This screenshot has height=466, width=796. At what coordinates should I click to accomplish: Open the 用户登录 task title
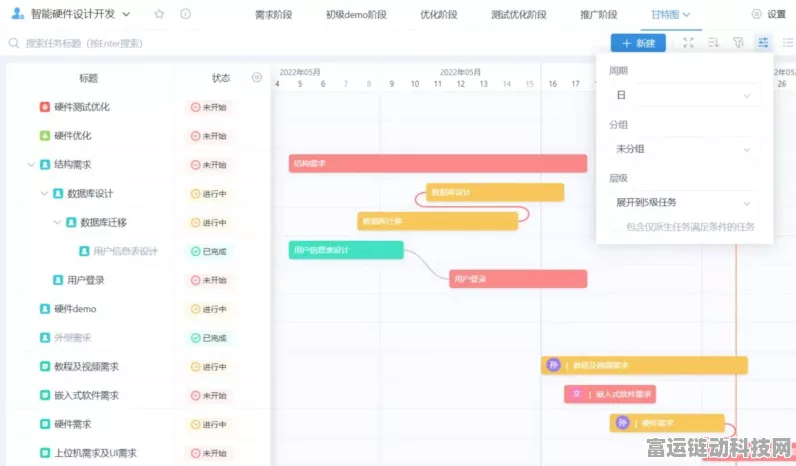pos(86,280)
